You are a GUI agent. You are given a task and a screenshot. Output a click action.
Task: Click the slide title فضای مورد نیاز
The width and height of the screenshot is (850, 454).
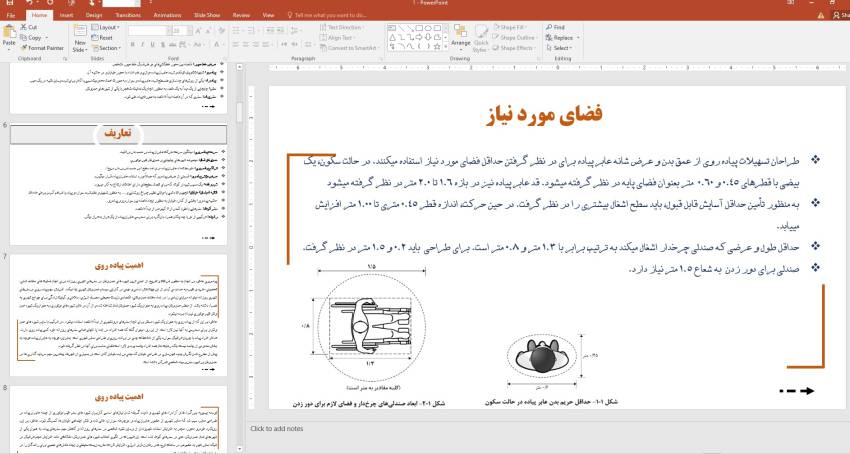point(544,116)
